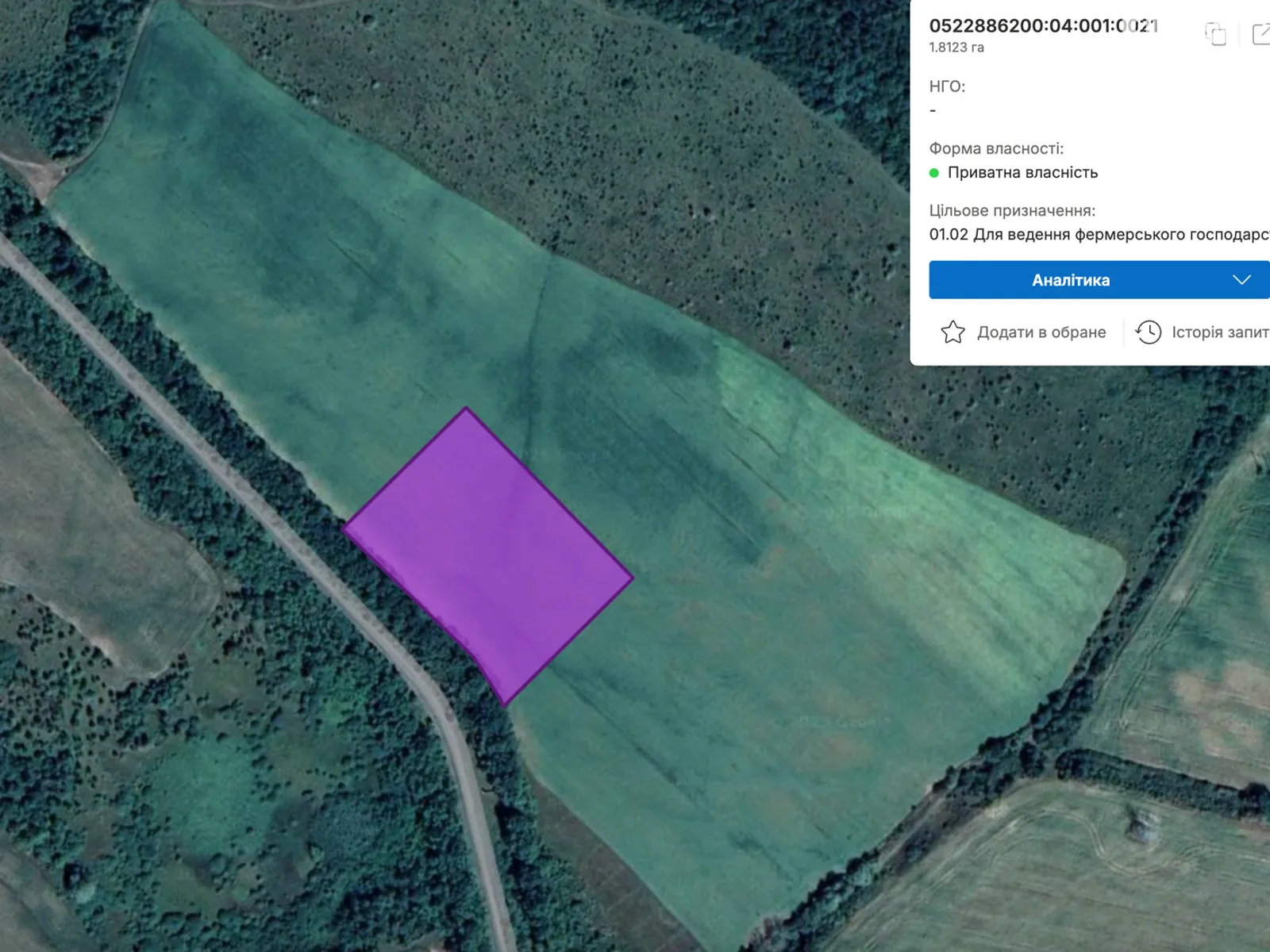Open Історія запит link text
This screenshot has width=1270, height=952.
click(1219, 332)
